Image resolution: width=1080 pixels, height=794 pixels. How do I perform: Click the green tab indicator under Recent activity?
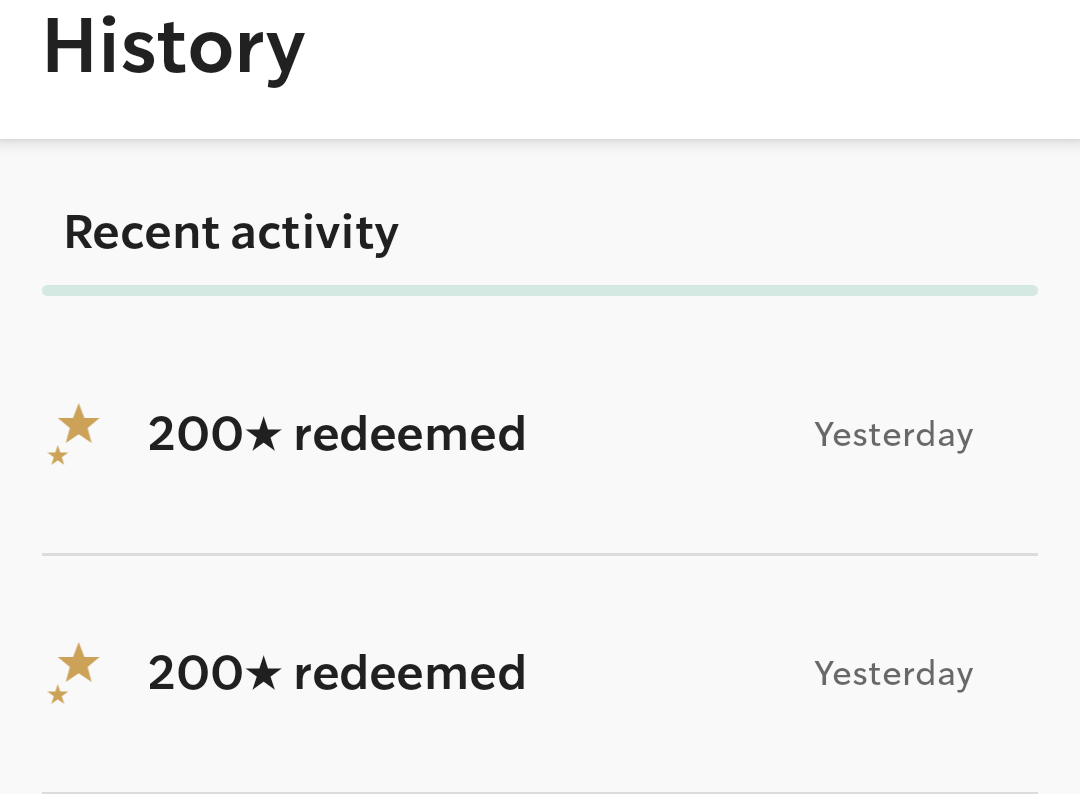tap(540, 291)
